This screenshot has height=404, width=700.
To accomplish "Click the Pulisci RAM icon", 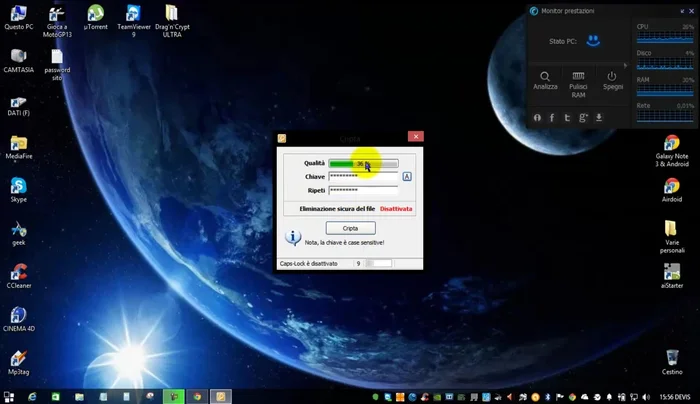I will click(x=578, y=78).
